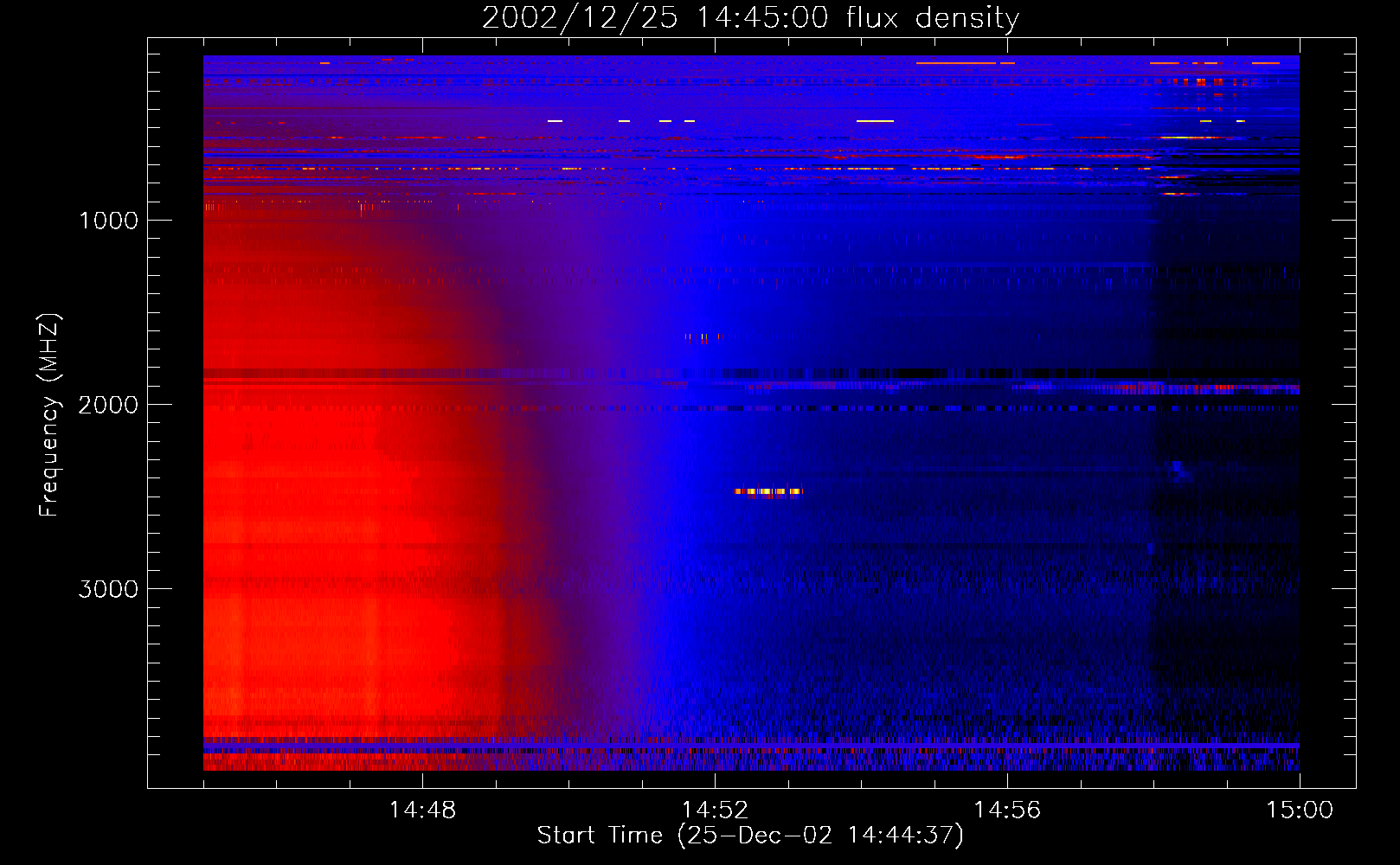
Task: Click the 14:52 time tick label
Action: (715, 811)
